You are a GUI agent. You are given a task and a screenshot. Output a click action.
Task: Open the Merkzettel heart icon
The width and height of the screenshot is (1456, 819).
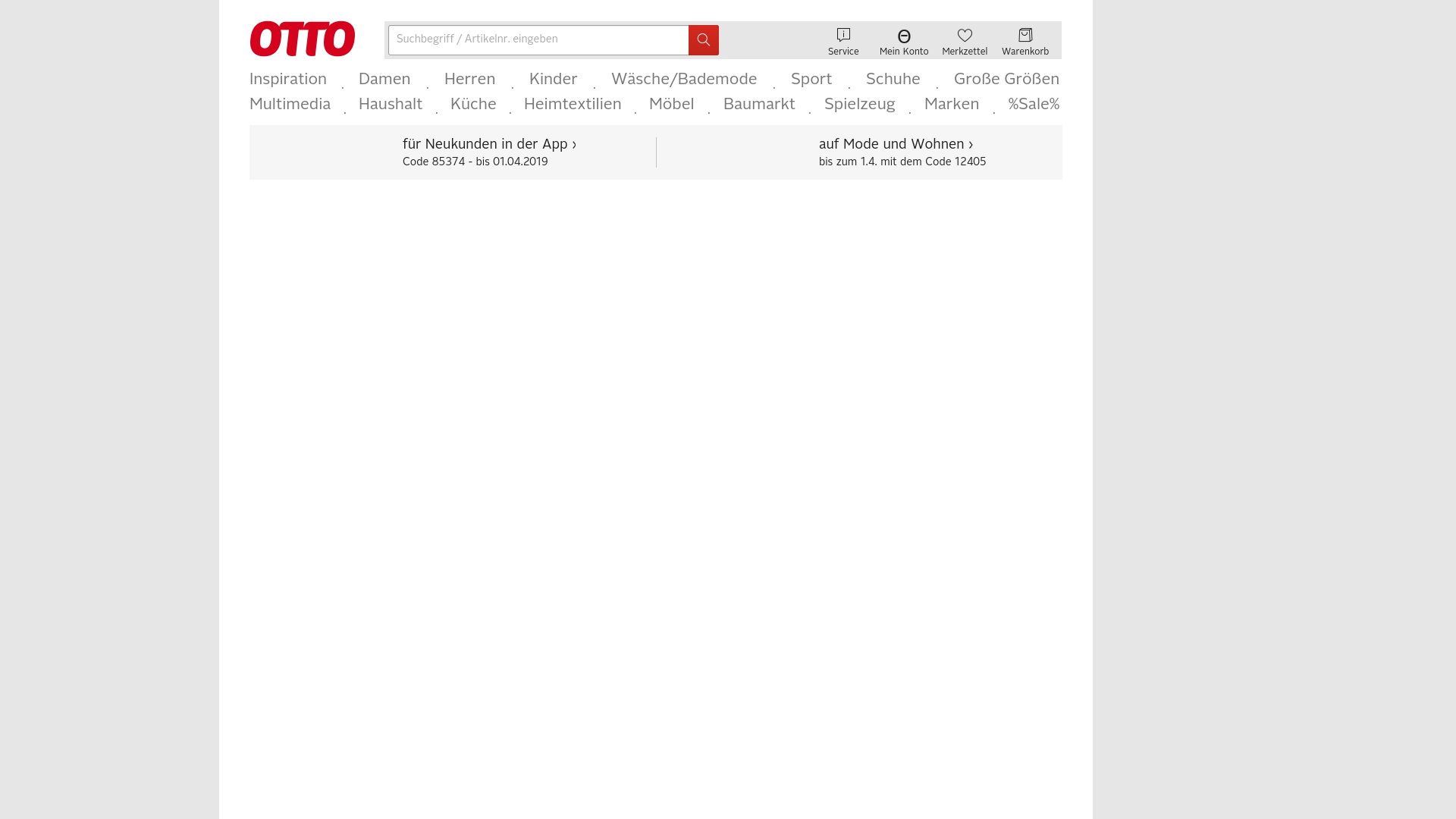[964, 35]
